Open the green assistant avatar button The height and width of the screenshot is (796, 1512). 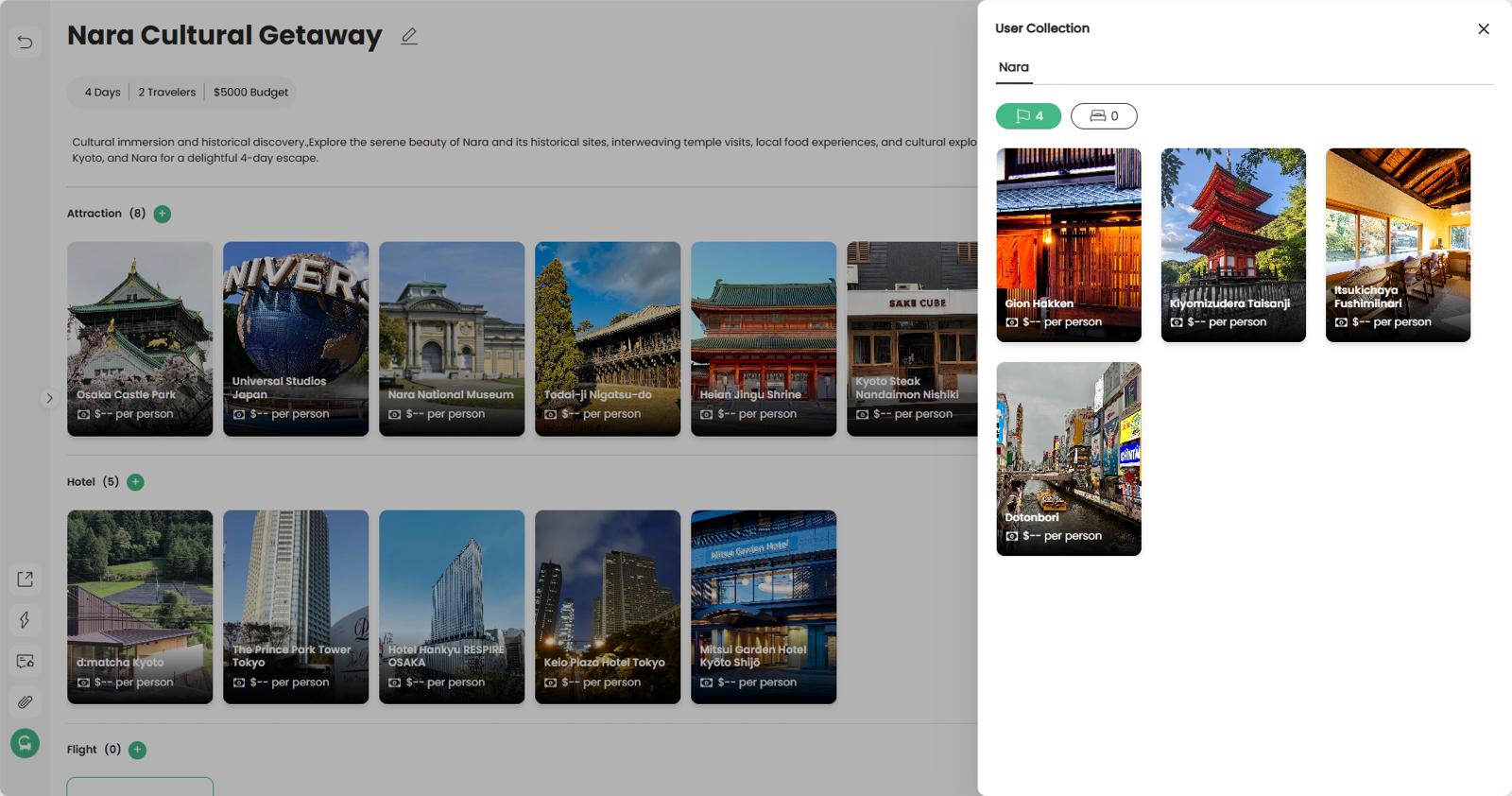pos(26,744)
